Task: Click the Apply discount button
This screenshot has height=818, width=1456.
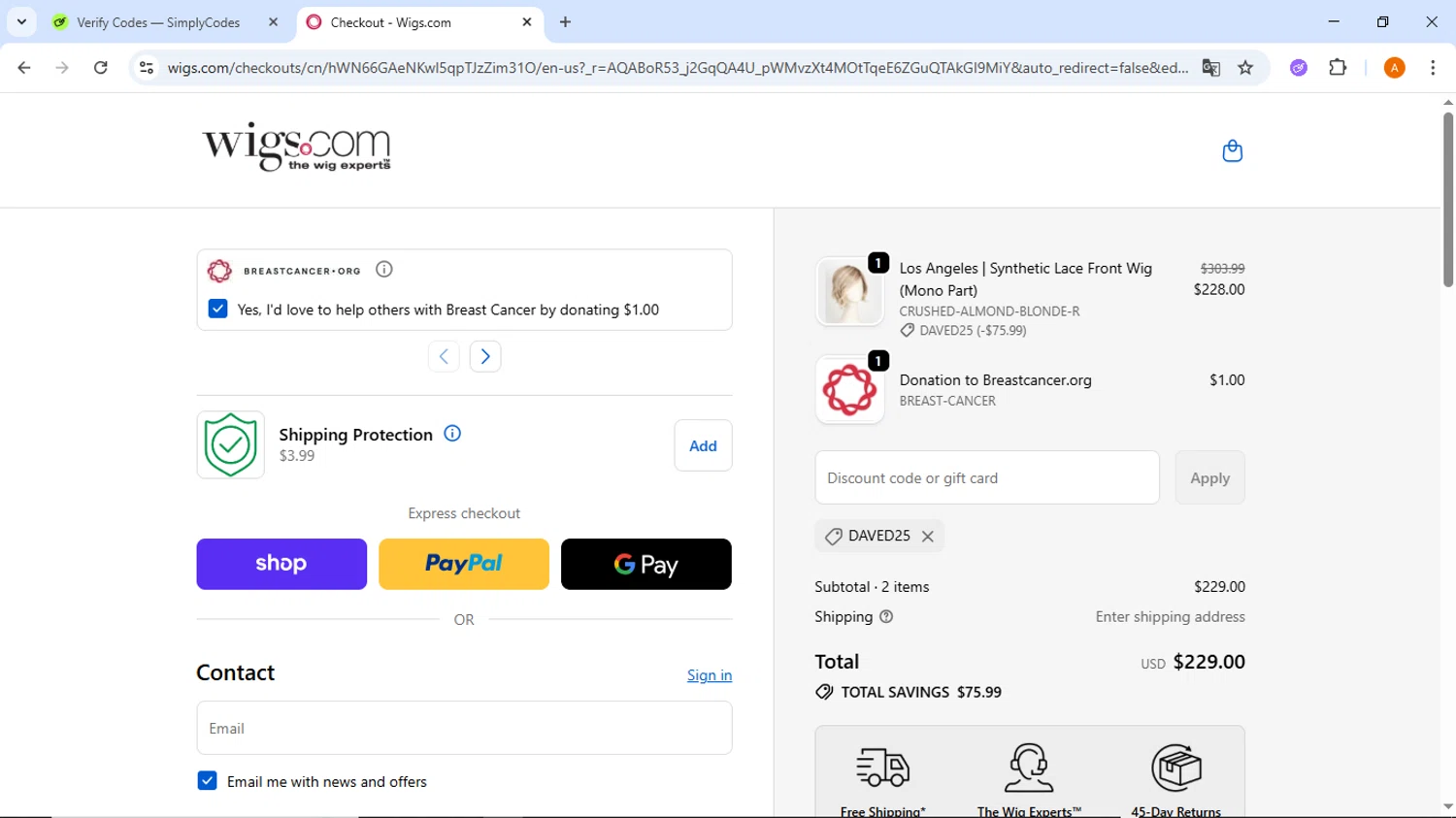Action: pyautogui.click(x=1209, y=477)
